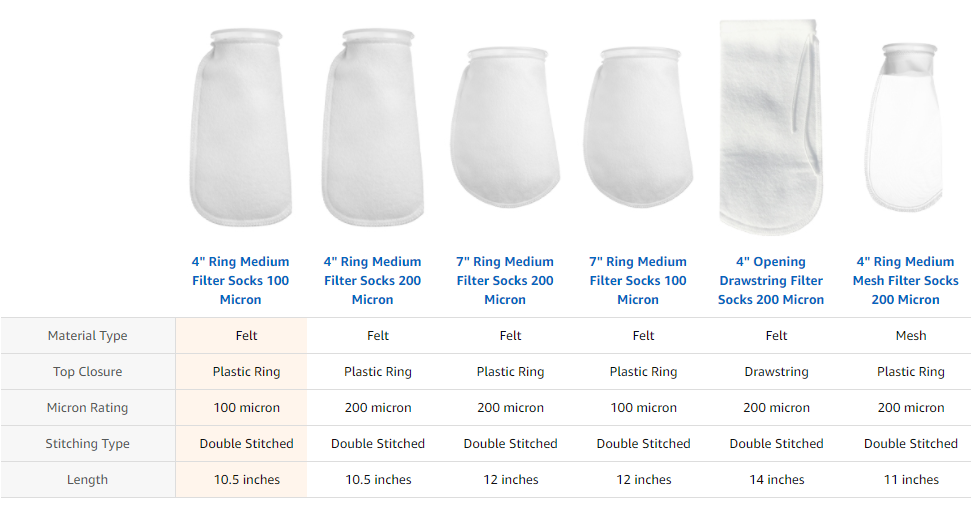The image size is (972, 512).
Task: Click the mesh filter sock image
Action: (904, 127)
